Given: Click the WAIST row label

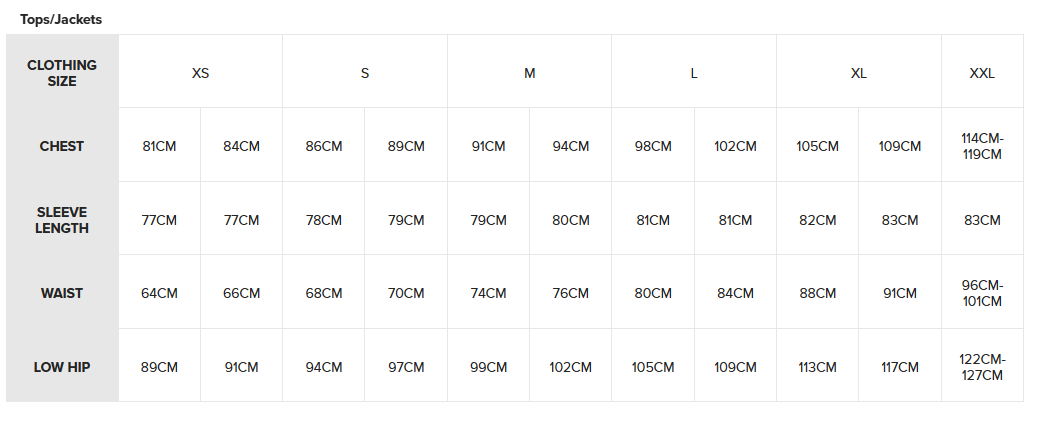Looking at the screenshot, I should click(x=62, y=293).
